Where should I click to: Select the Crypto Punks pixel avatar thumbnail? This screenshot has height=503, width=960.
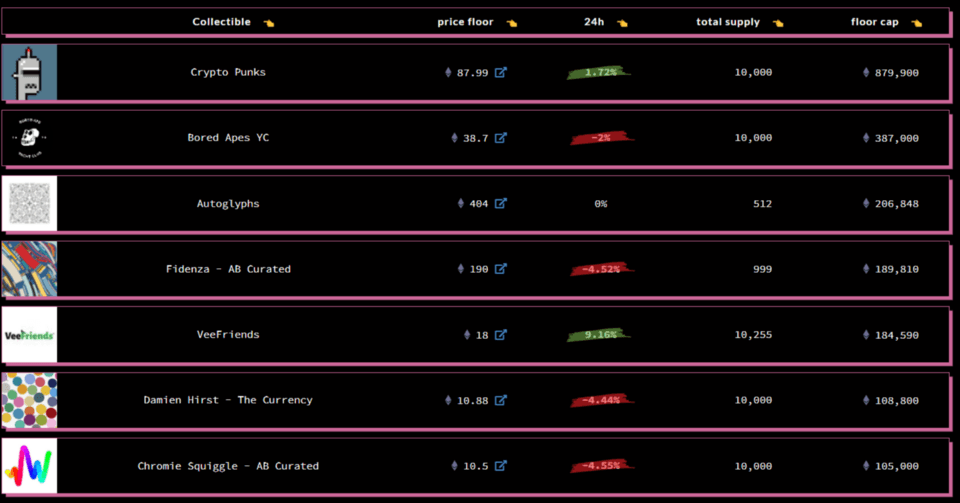(x=29, y=72)
